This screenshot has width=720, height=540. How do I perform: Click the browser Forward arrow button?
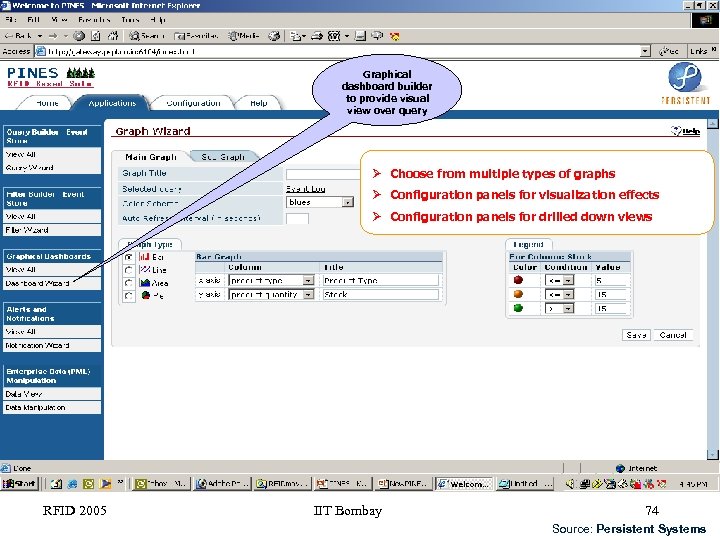click(x=53, y=36)
